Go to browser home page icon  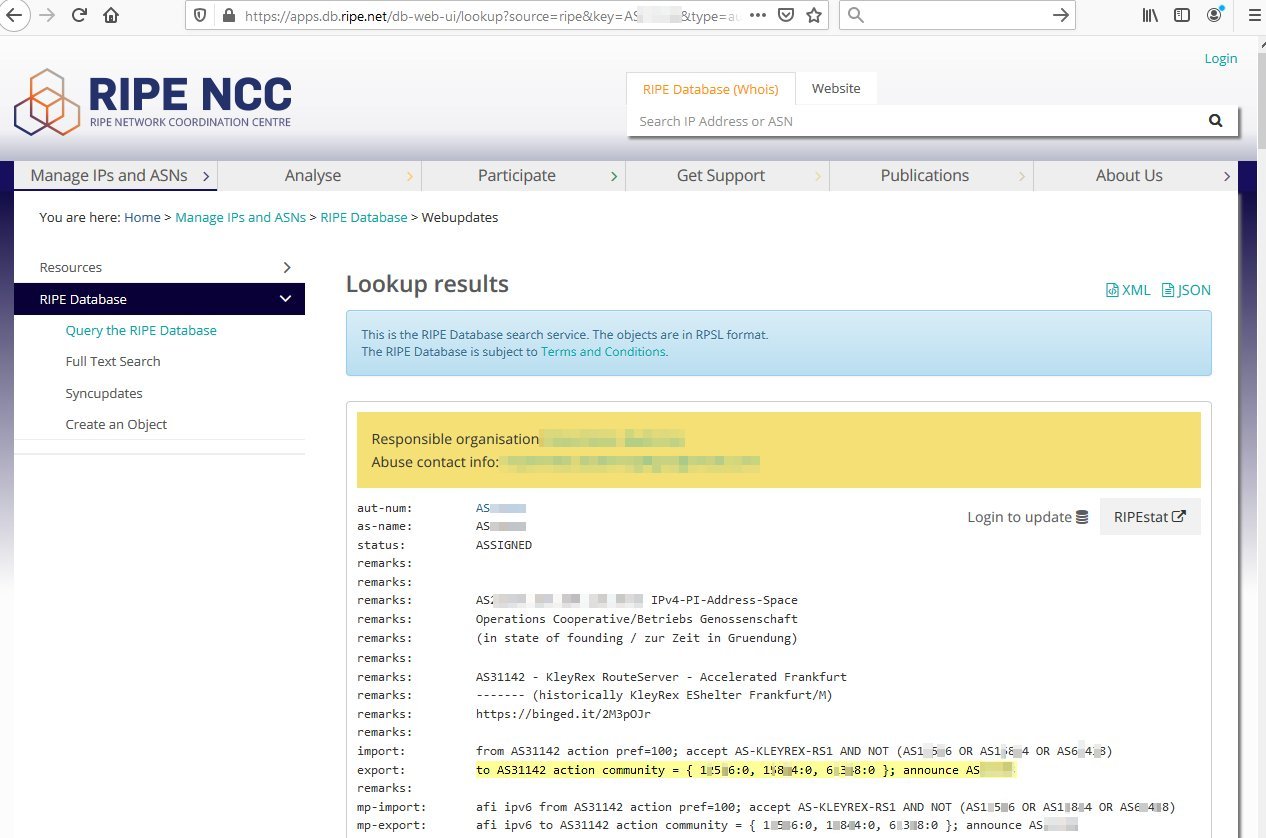click(x=111, y=15)
